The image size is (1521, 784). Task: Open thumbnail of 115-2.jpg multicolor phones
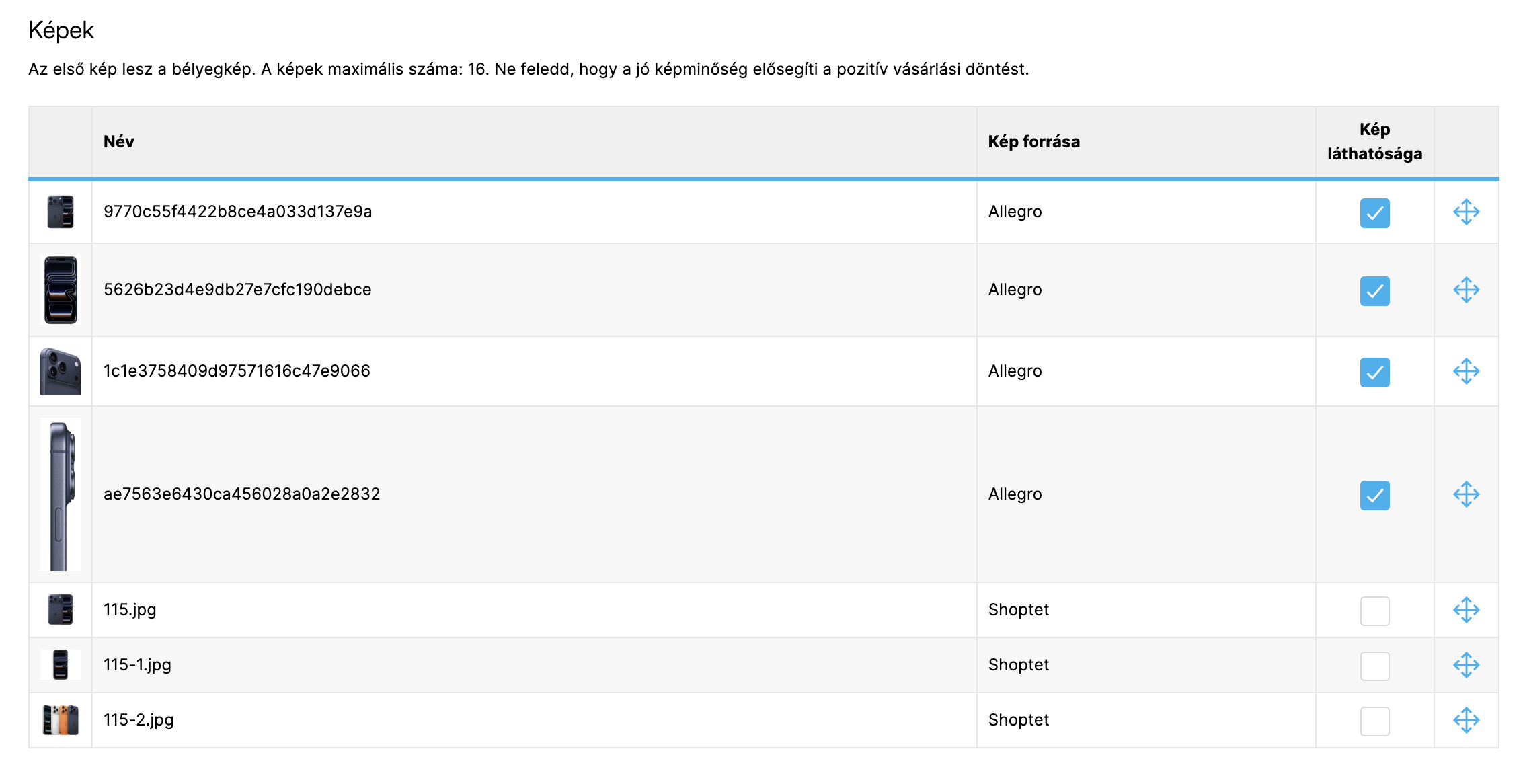coord(61,720)
